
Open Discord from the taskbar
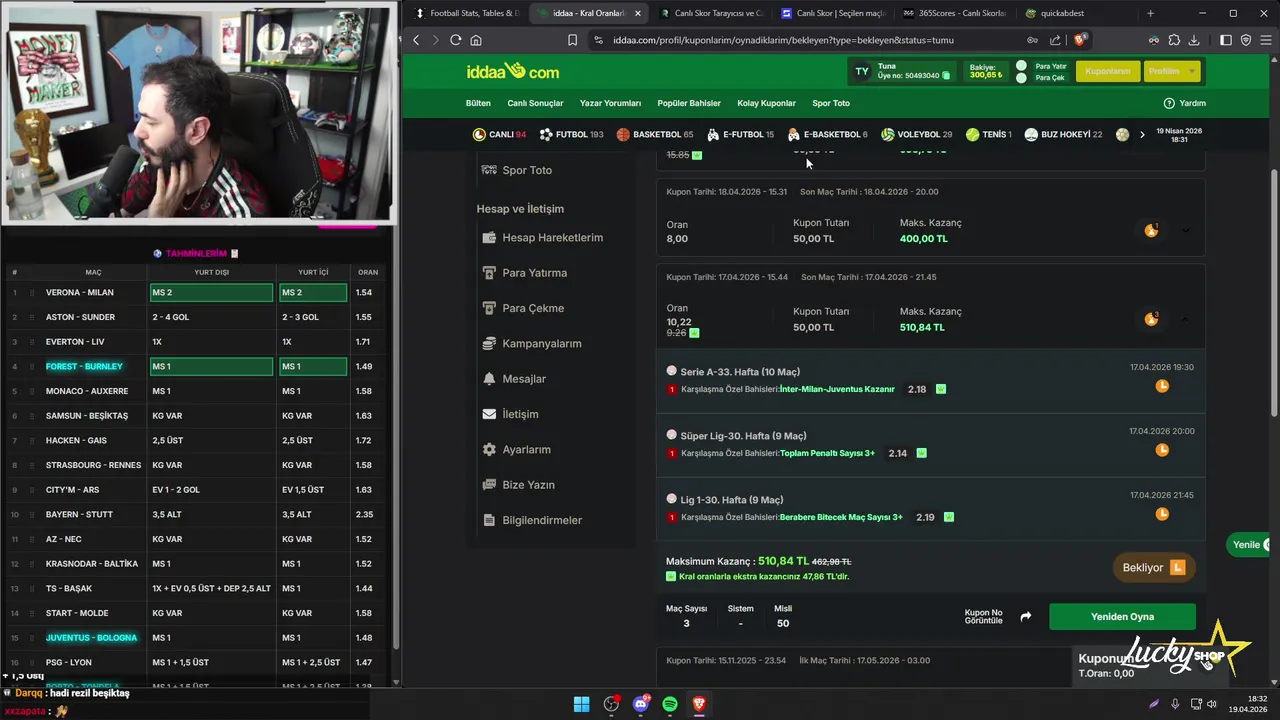pyautogui.click(x=641, y=704)
